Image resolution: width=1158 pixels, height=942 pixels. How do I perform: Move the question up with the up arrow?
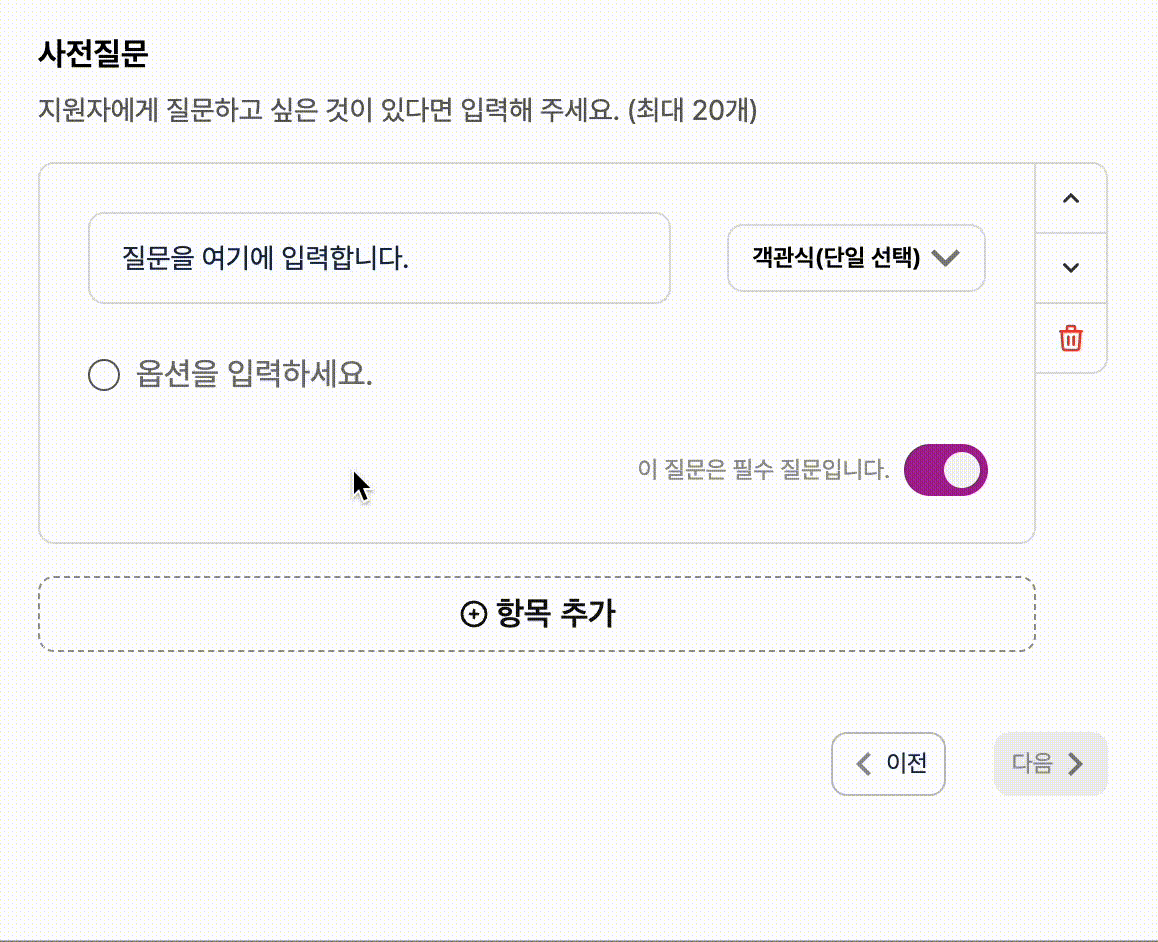point(1070,199)
